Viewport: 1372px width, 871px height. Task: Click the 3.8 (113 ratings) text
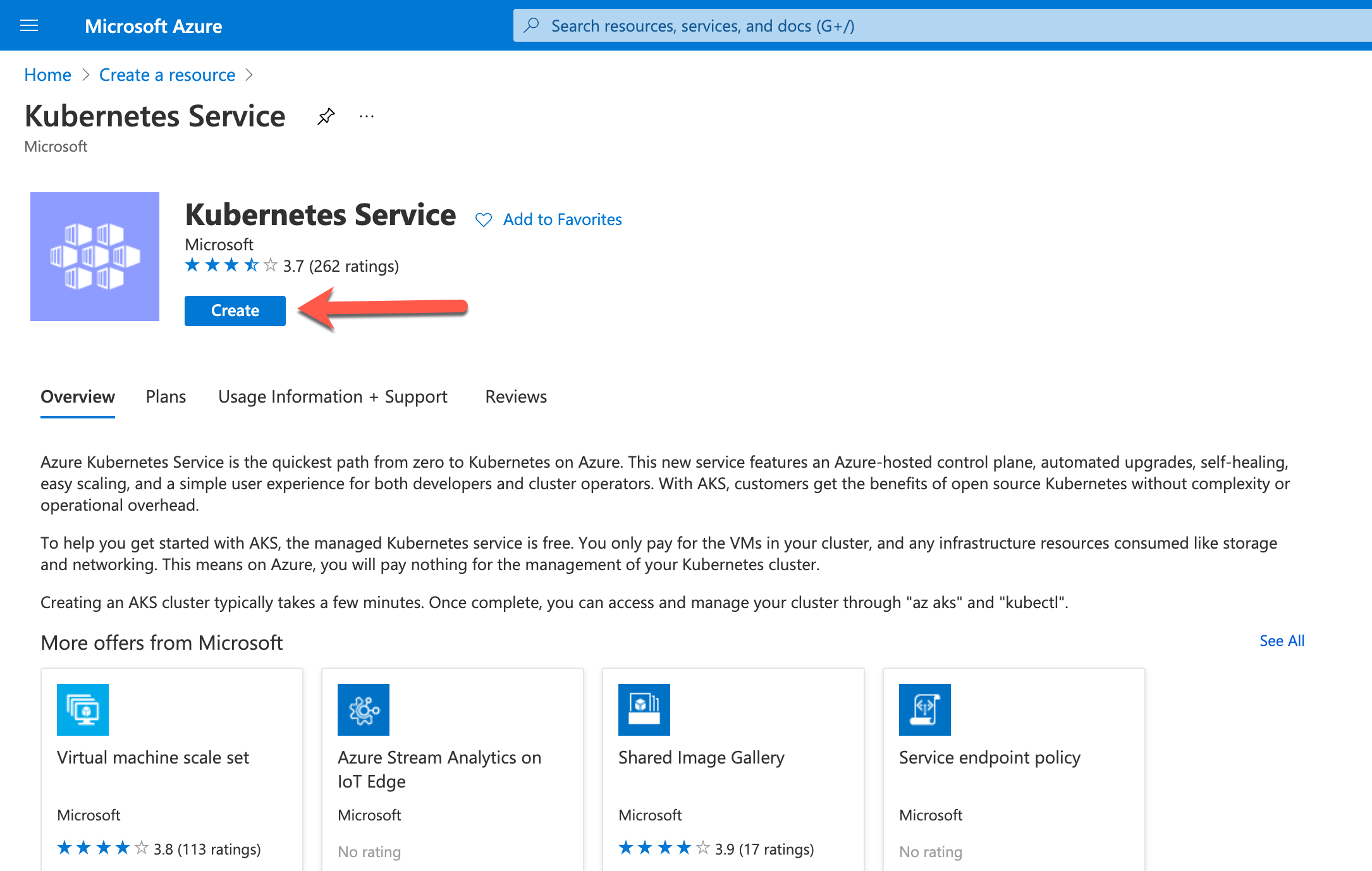pyautogui.click(x=207, y=849)
